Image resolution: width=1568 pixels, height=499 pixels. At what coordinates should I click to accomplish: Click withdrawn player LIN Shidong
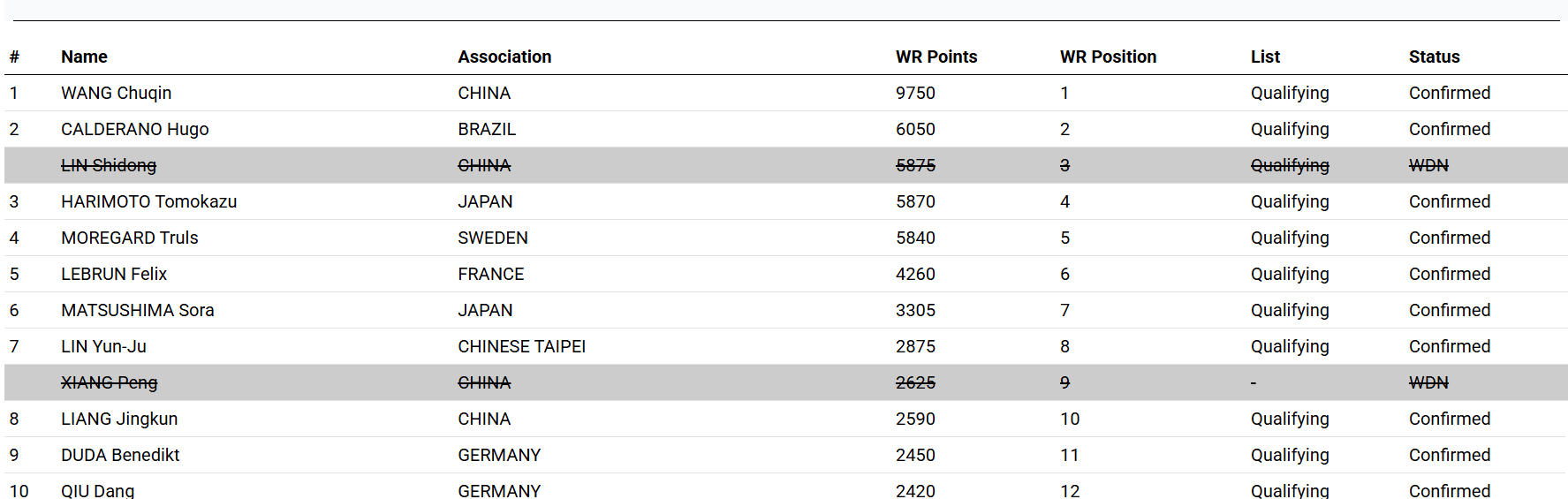coord(109,165)
